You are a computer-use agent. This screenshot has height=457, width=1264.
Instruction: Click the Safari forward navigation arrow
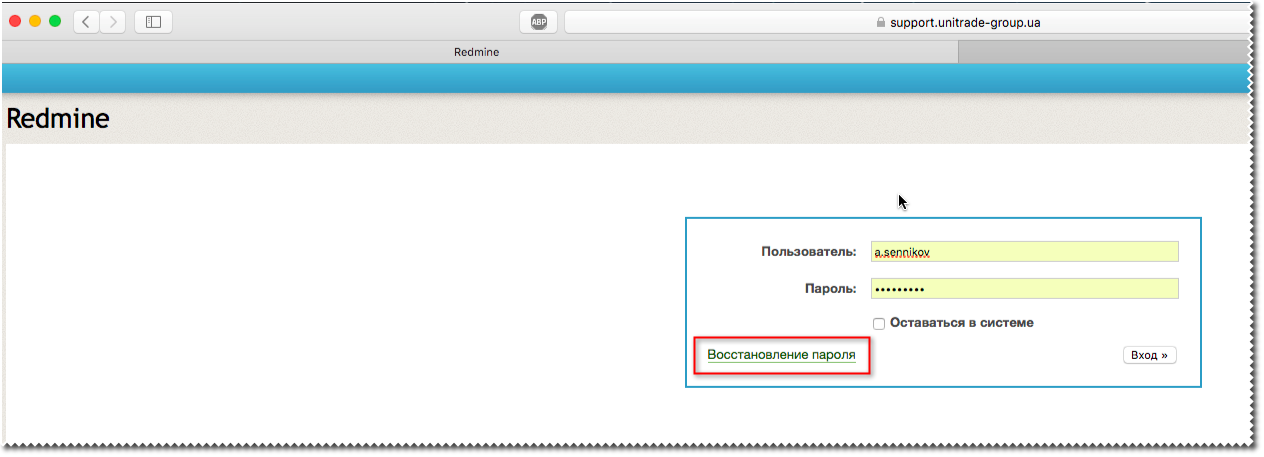click(x=113, y=21)
